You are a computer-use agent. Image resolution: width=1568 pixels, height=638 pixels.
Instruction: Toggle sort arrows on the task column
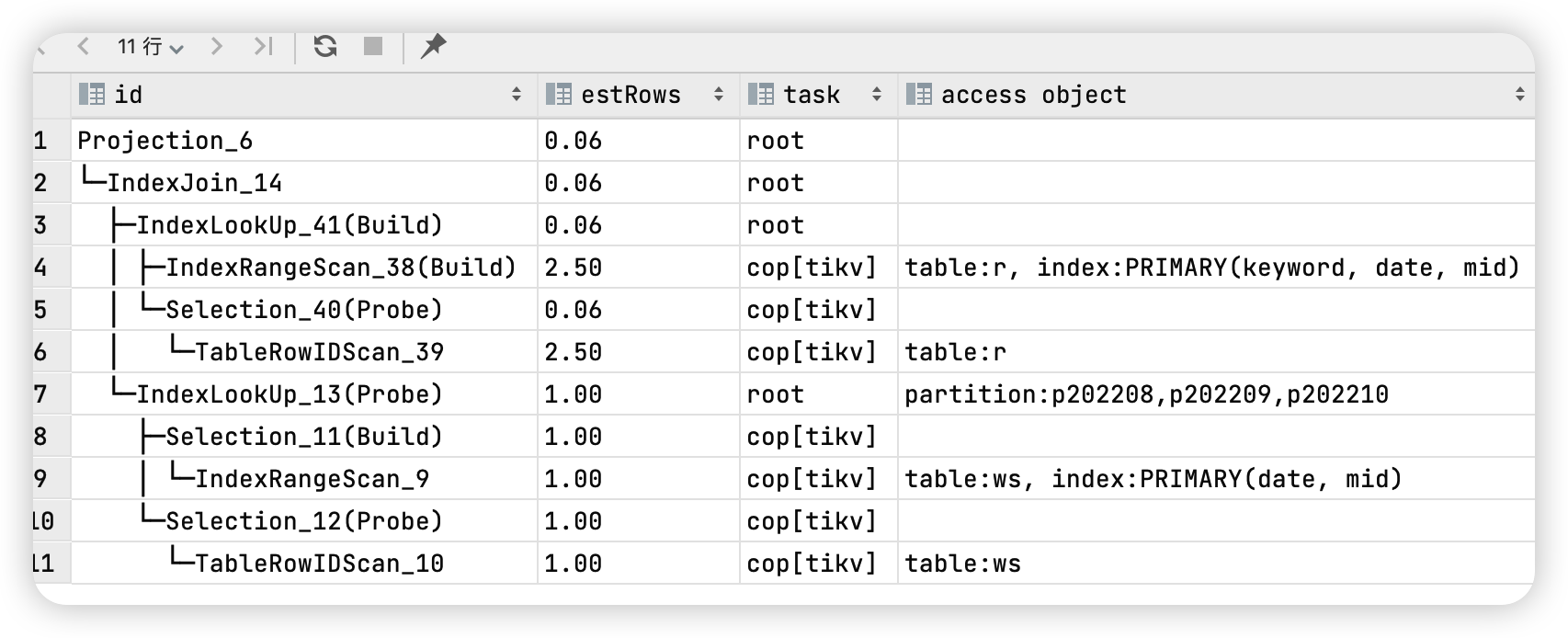(877, 94)
